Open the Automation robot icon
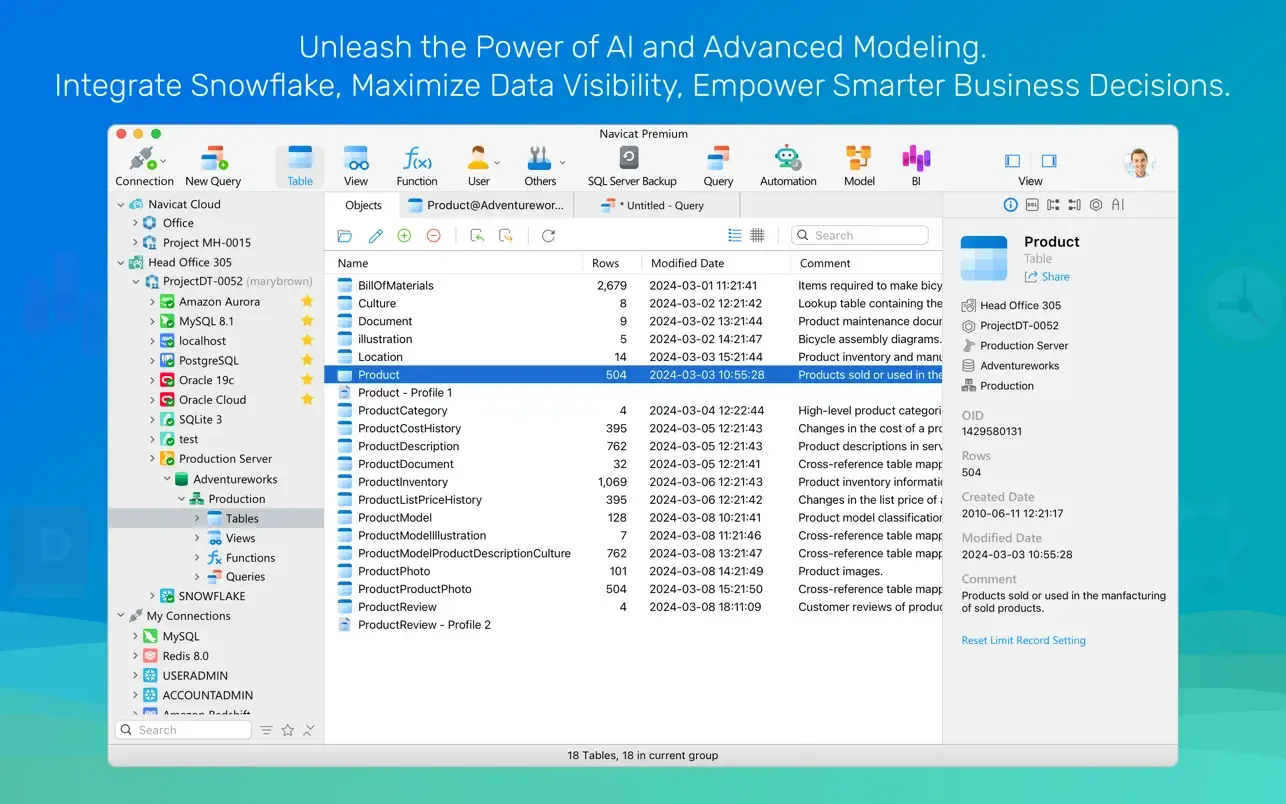The image size is (1286, 804). (x=788, y=167)
